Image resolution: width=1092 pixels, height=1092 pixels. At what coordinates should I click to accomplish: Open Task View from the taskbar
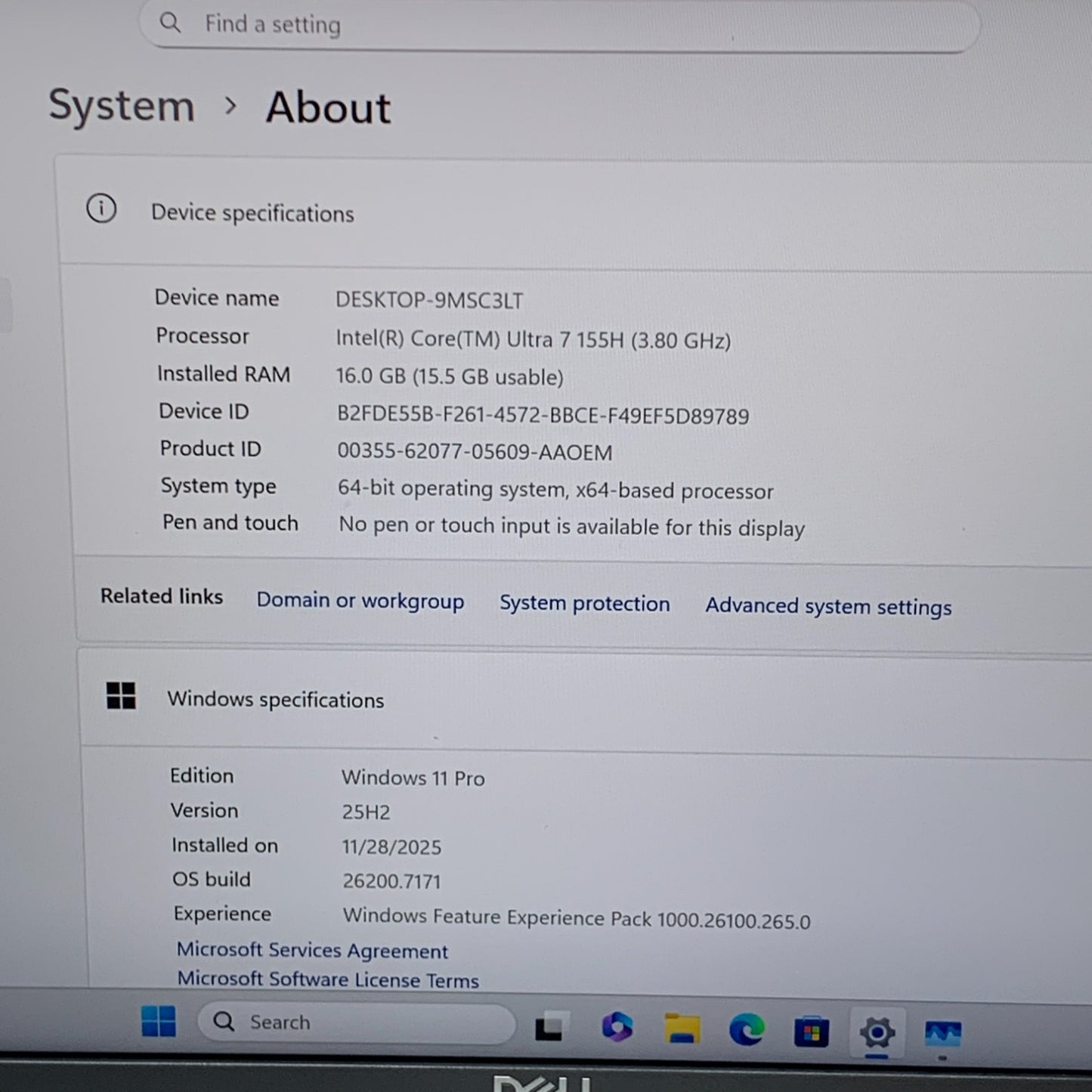coord(549,1027)
